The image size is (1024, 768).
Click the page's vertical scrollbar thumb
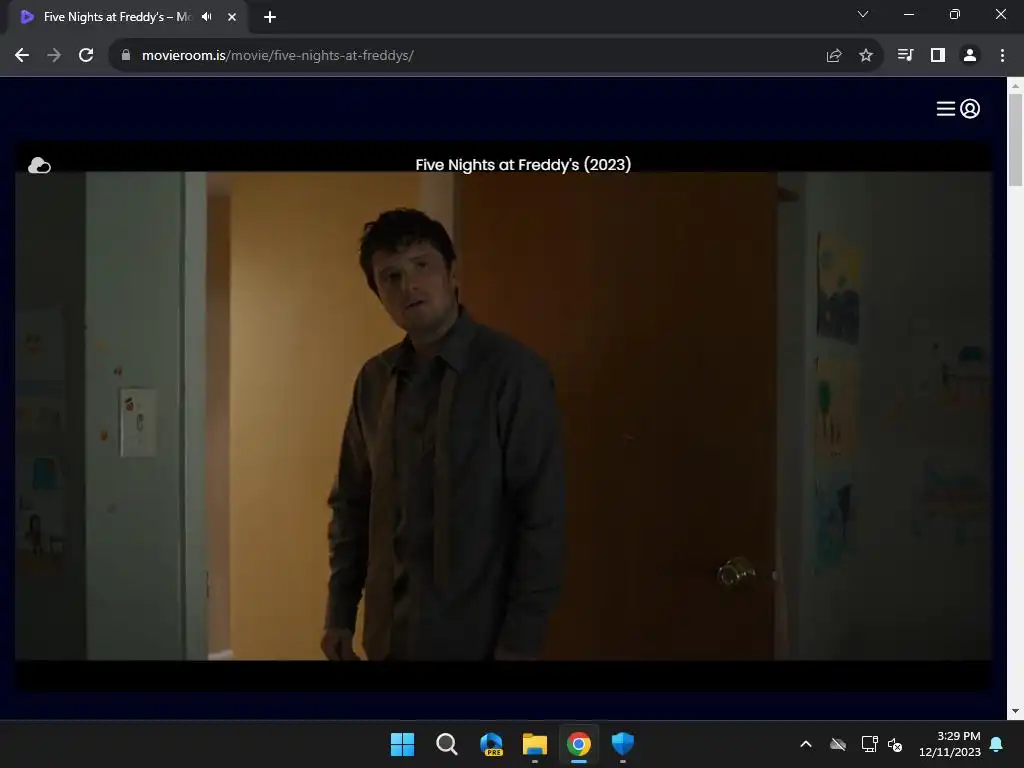(1015, 140)
